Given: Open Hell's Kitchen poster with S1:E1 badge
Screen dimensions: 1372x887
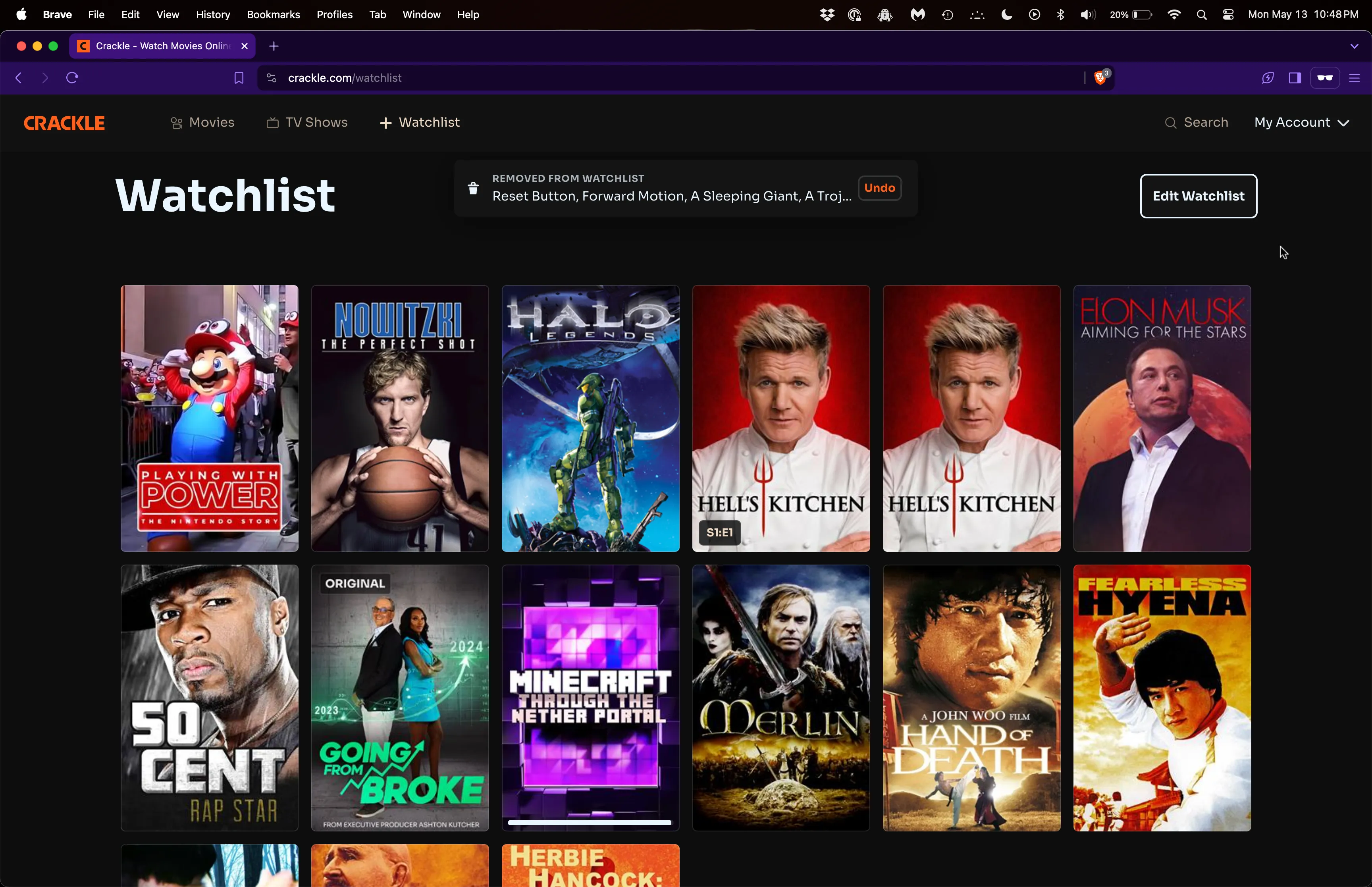Looking at the screenshot, I should (781, 418).
